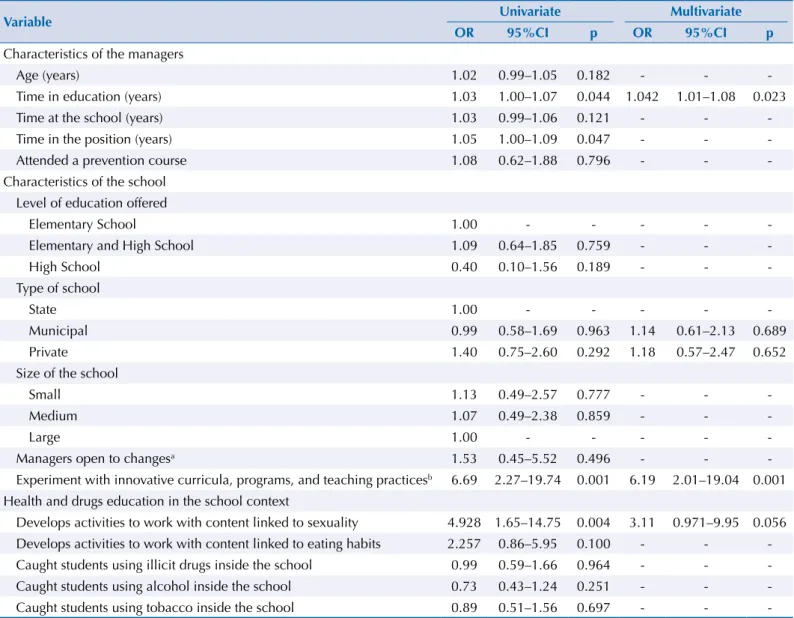This screenshot has height=618, width=794.
Task: Click the univariate CI value 2.27–19.74
Action: pyautogui.click(x=528, y=480)
